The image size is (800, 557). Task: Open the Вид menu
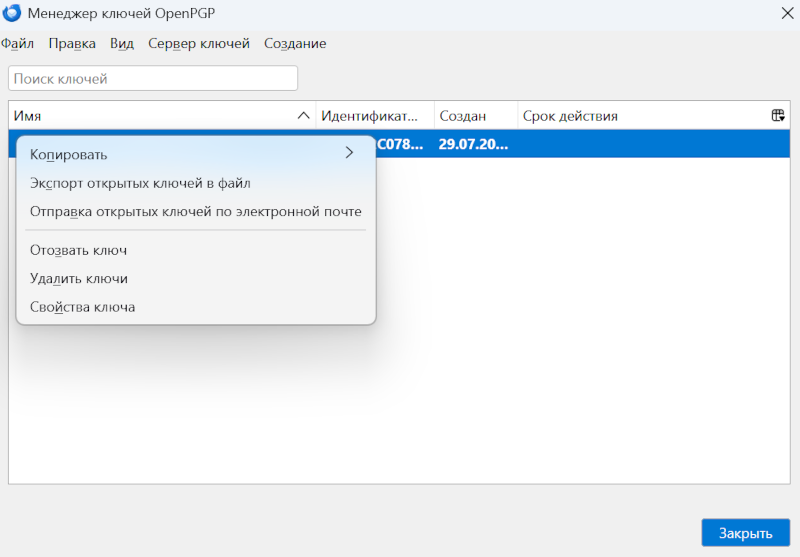tap(122, 44)
